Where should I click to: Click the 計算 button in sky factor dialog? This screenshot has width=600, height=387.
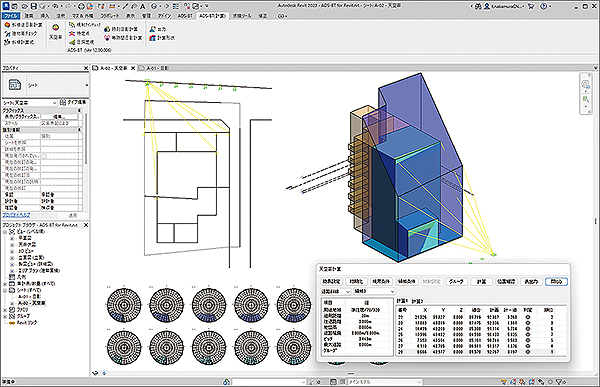point(481,281)
